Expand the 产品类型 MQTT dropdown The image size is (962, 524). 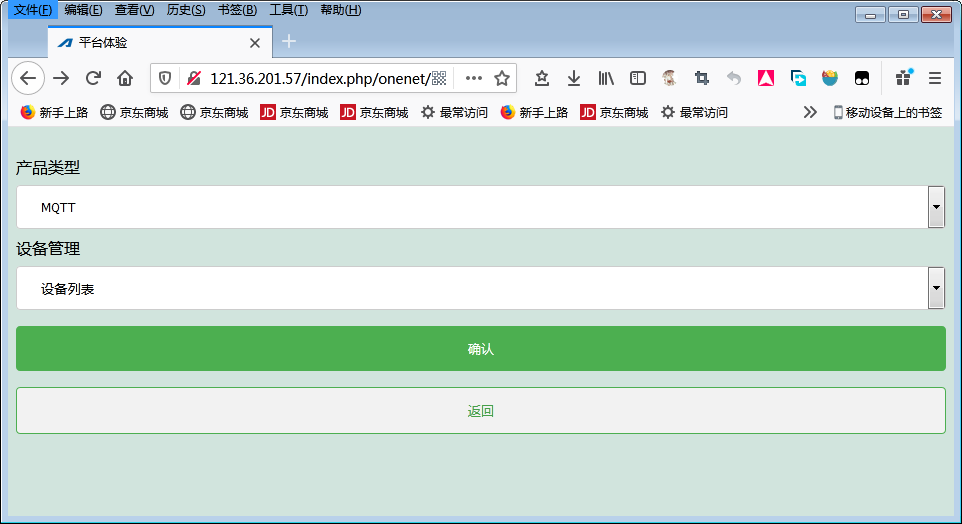(x=936, y=207)
